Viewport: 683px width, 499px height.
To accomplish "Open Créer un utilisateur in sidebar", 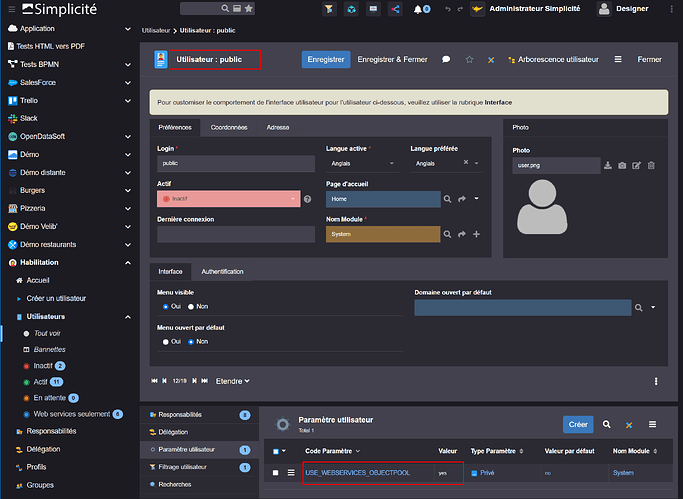I will 57,299.
